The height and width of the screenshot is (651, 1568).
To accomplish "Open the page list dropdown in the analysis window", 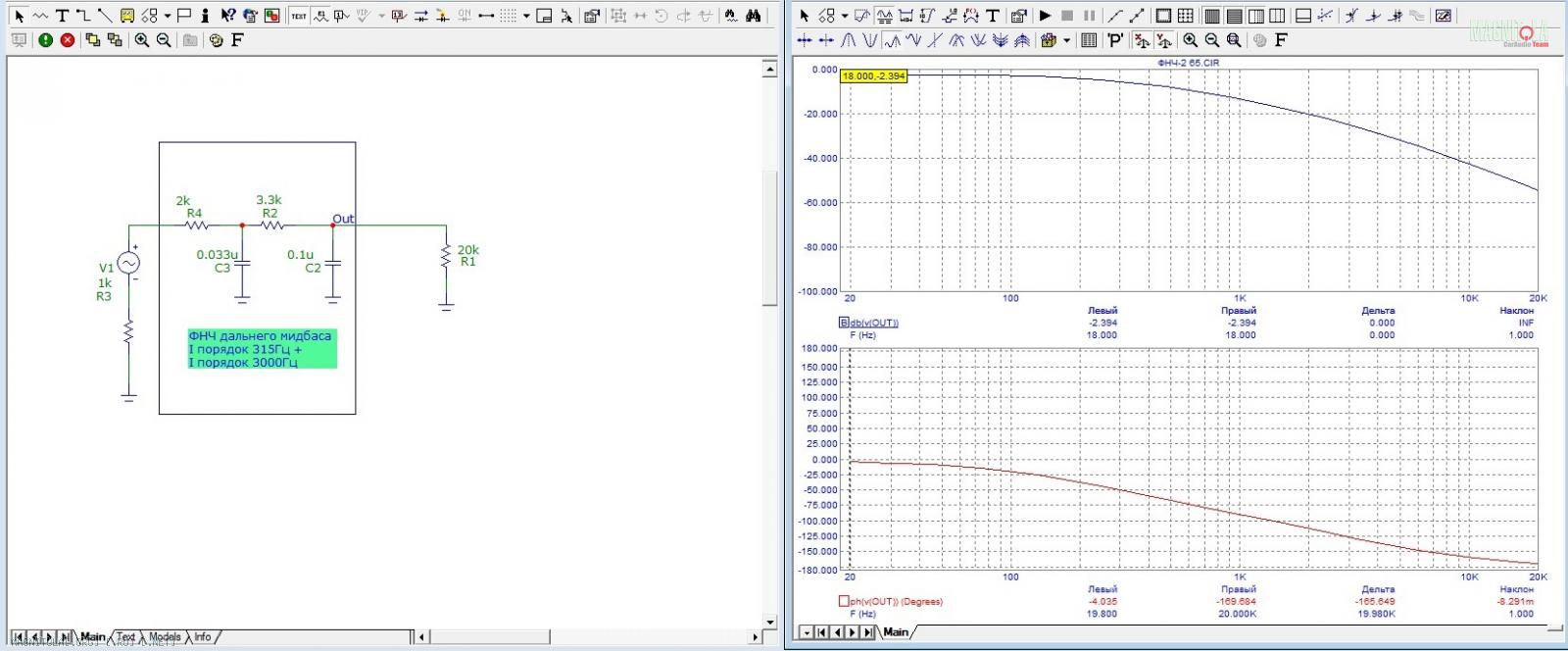I will (807, 632).
